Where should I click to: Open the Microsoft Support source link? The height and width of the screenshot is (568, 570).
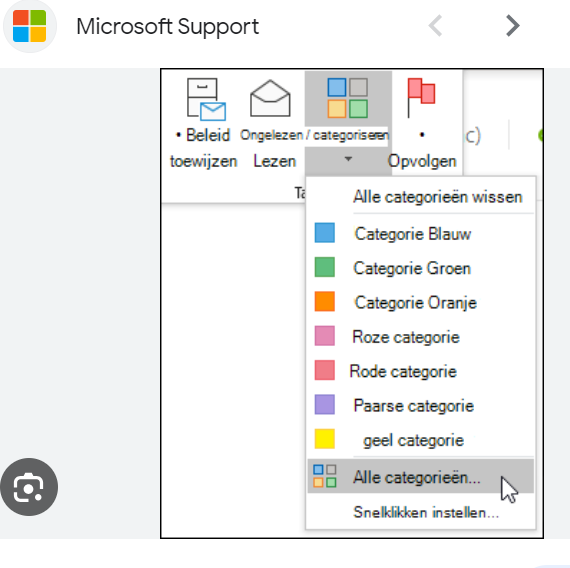pos(168,27)
